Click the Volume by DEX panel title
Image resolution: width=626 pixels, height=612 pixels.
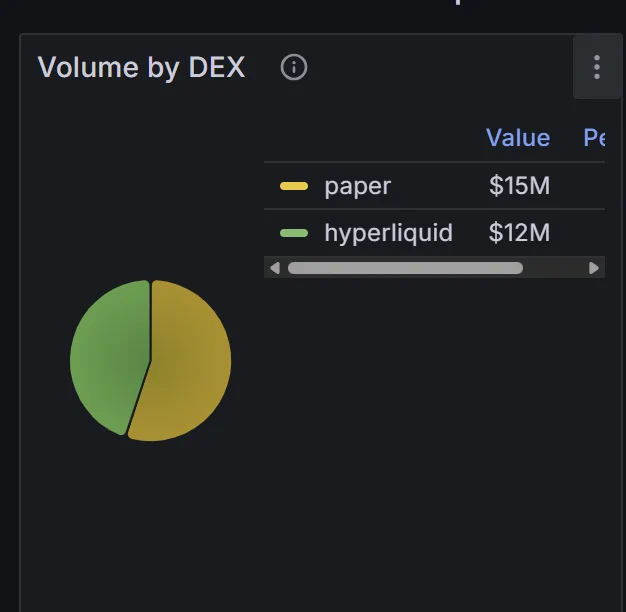[141, 67]
